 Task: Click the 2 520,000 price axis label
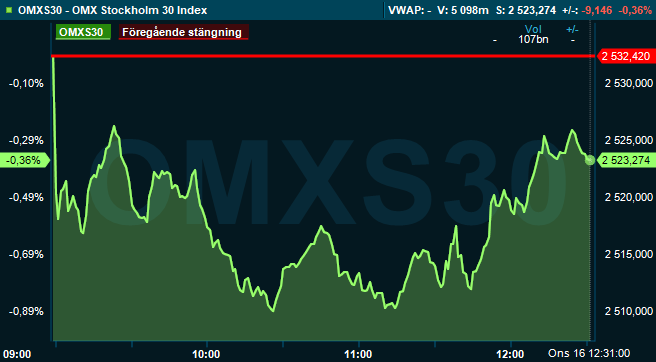tap(629, 197)
